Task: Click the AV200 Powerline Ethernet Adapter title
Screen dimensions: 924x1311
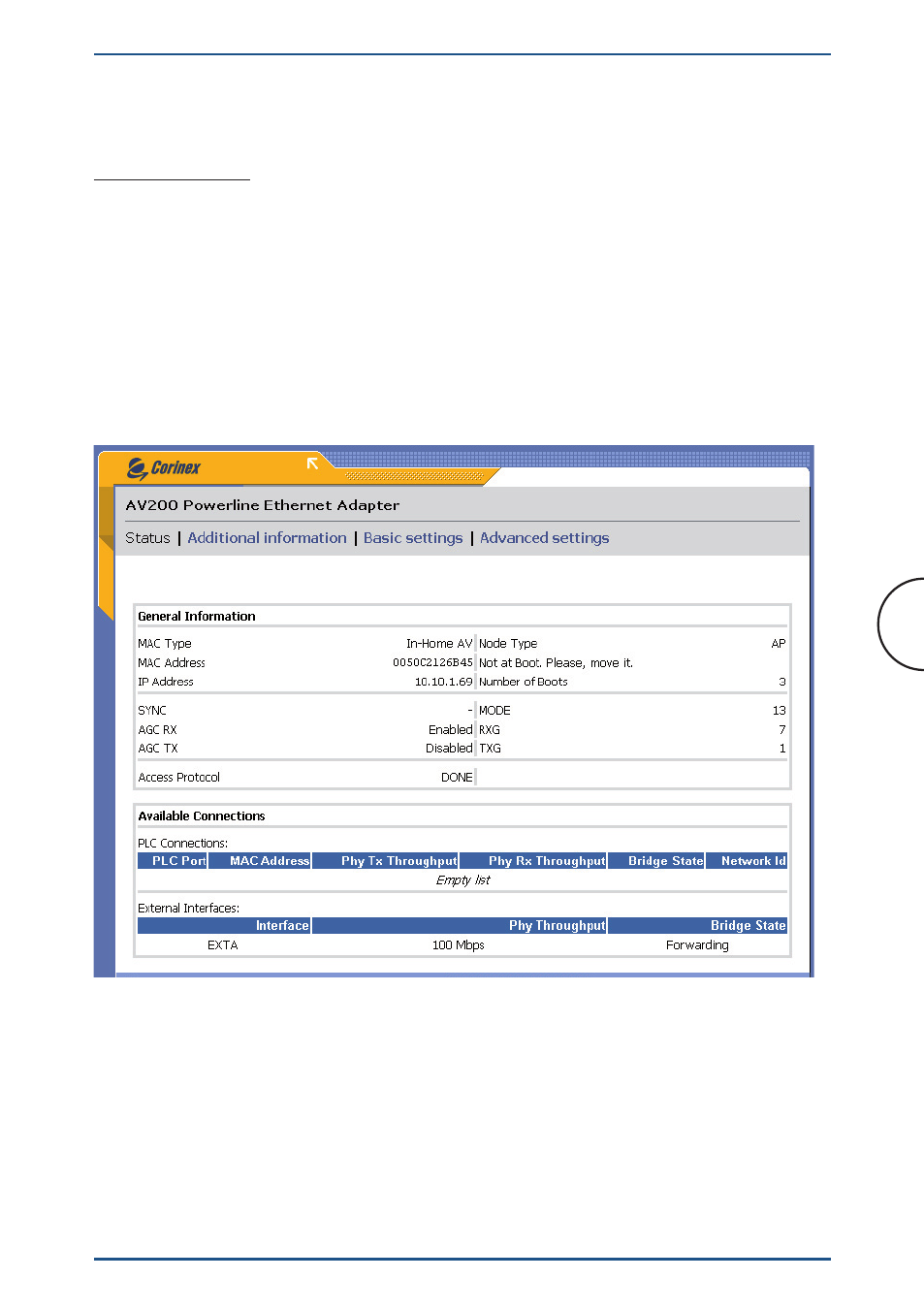Action: [263, 505]
